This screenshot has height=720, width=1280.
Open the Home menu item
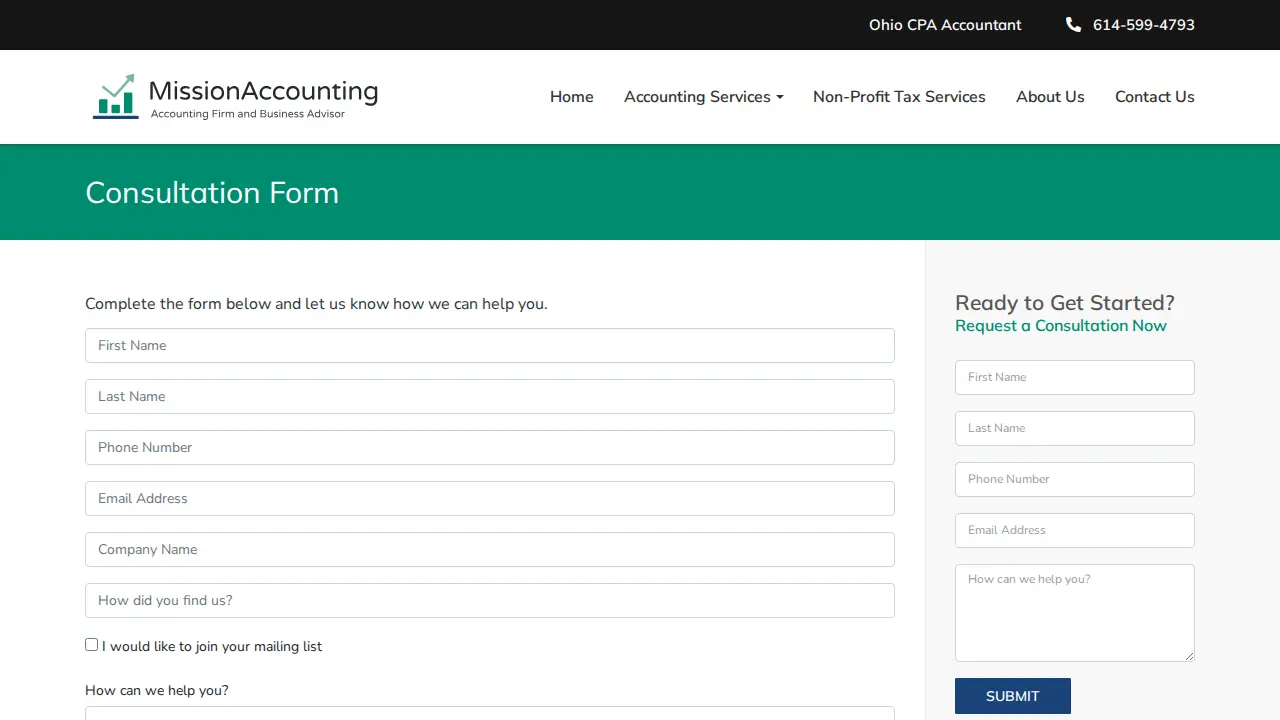pyautogui.click(x=572, y=97)
